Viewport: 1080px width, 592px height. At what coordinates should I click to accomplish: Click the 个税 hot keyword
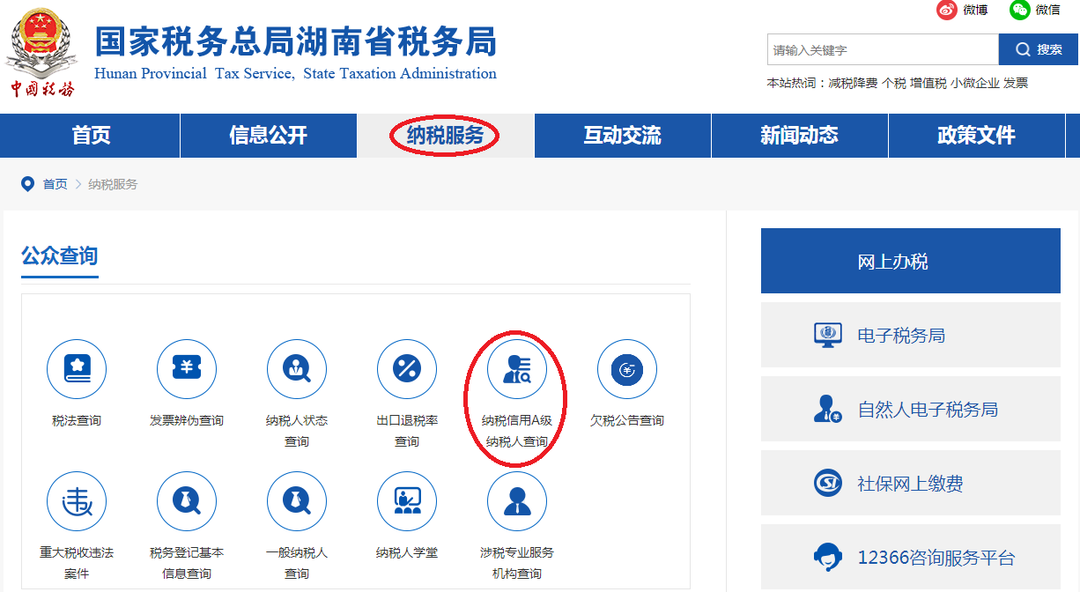tap(894, 83)
